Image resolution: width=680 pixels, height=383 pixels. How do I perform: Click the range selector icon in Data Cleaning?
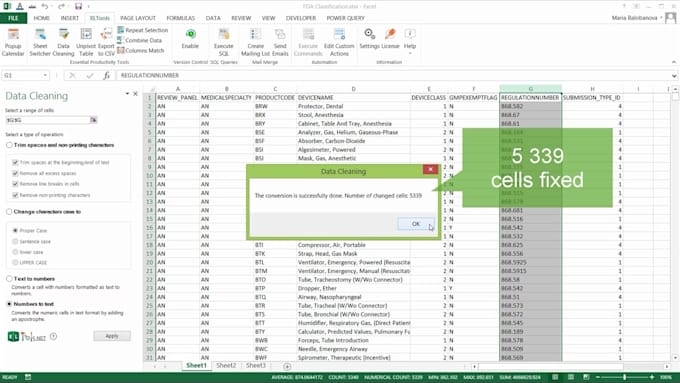click(x=94, y=120)
